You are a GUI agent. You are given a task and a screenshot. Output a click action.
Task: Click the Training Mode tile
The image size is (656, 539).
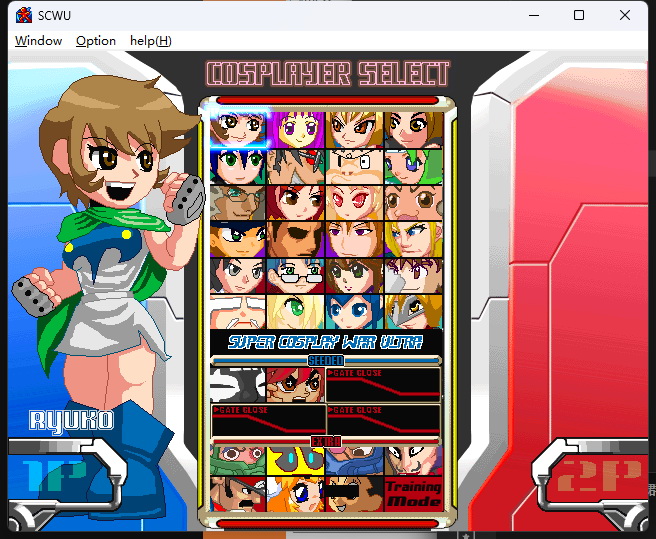(x=413, y=494)
